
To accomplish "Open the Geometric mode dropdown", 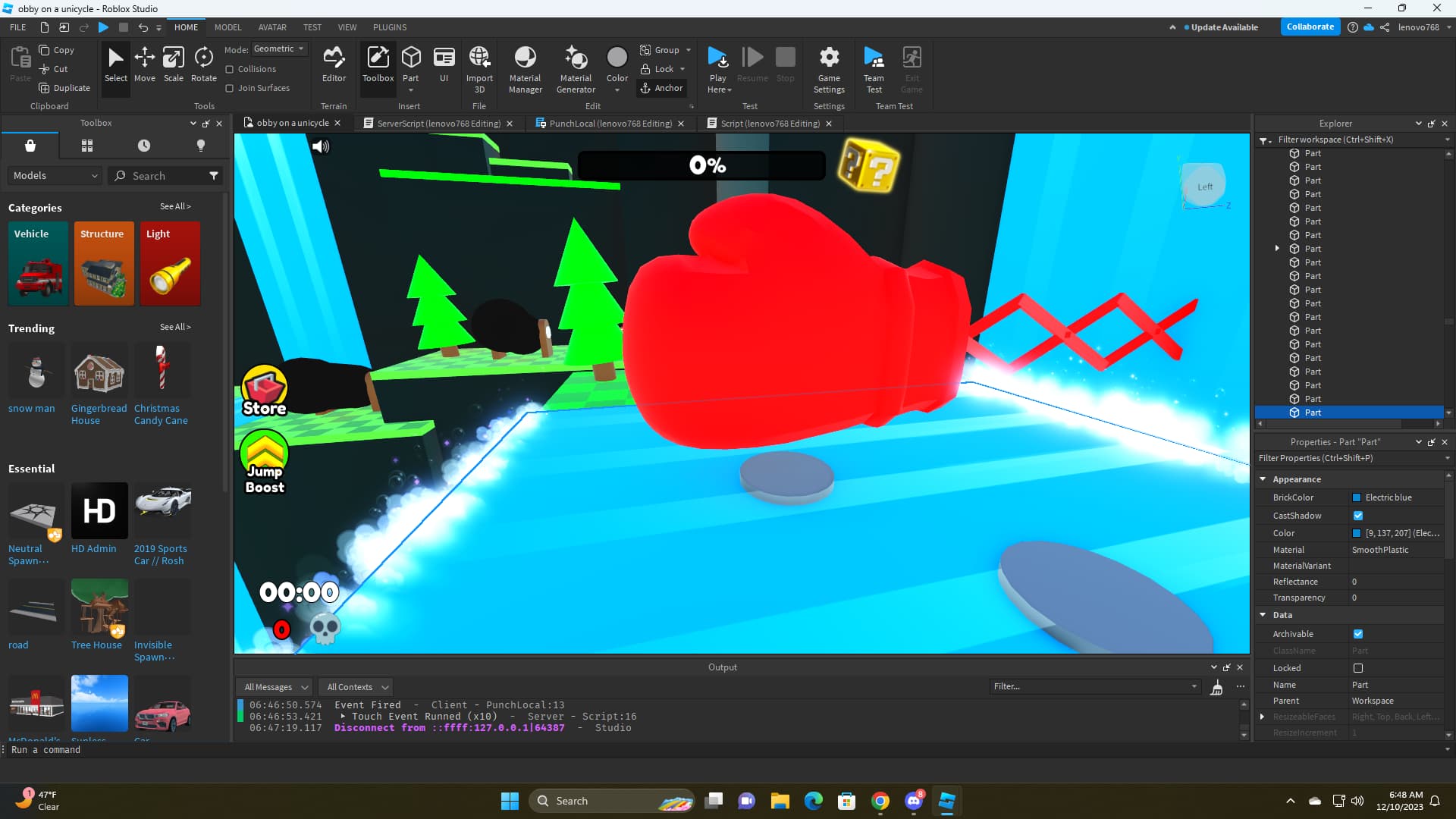I will pos(278,49).
